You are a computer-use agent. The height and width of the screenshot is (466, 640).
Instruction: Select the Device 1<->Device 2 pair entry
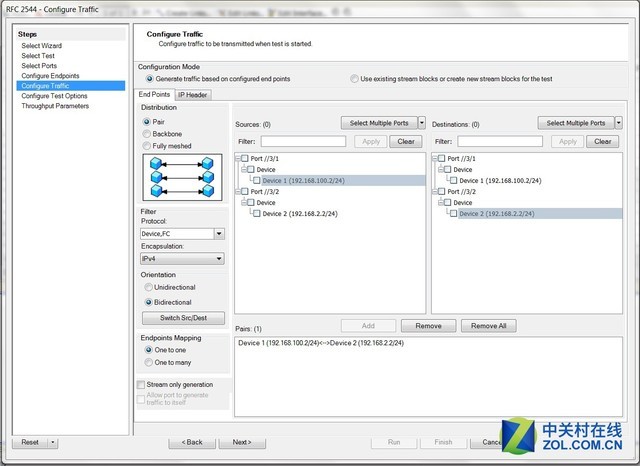pos(321,343)
